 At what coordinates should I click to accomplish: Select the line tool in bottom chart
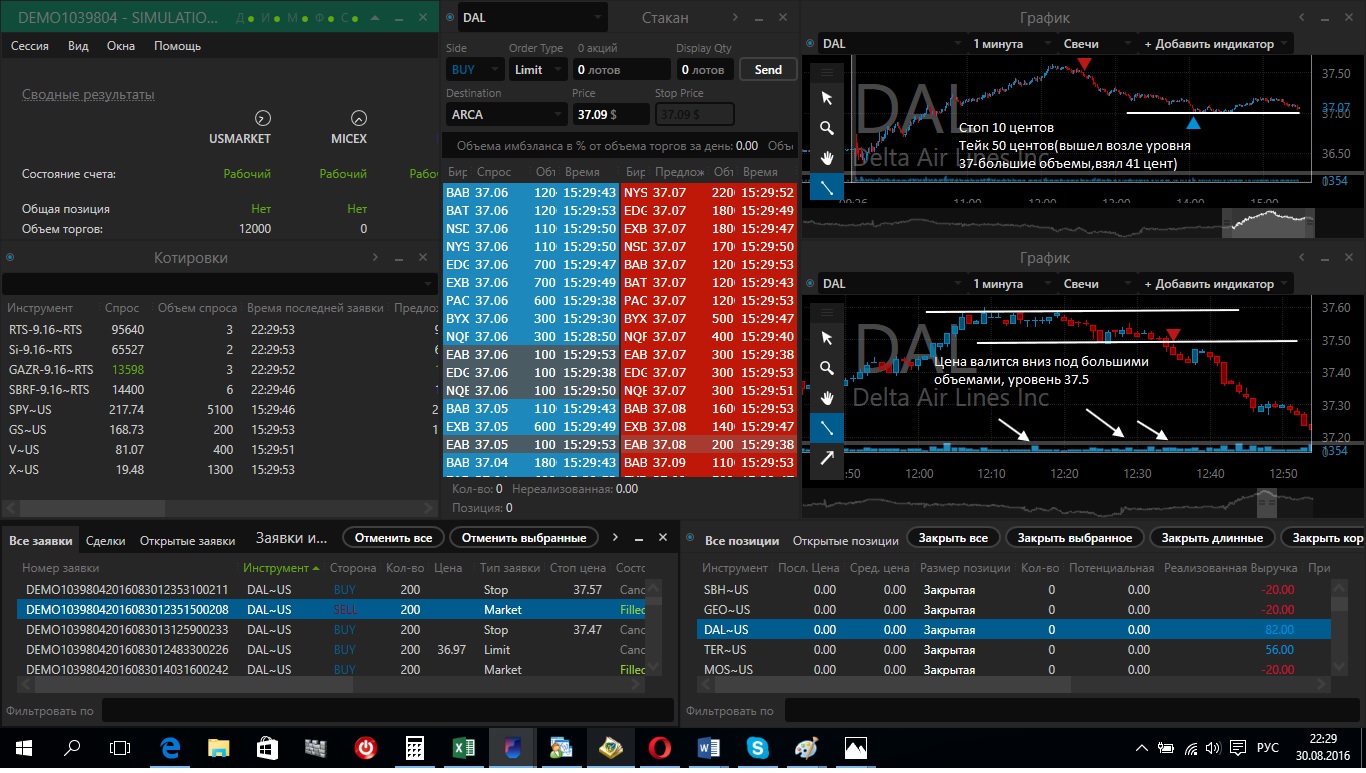[827, 428]
